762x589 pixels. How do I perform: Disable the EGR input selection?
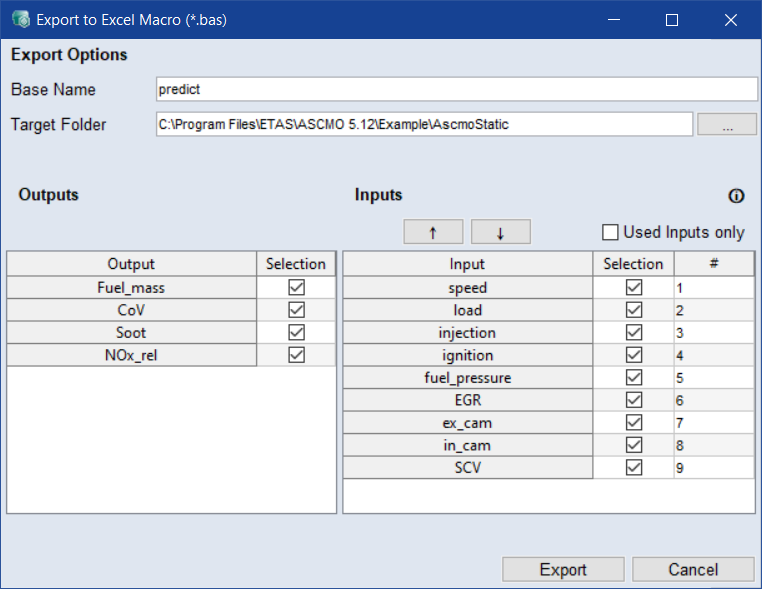click(x=633, y=400)
